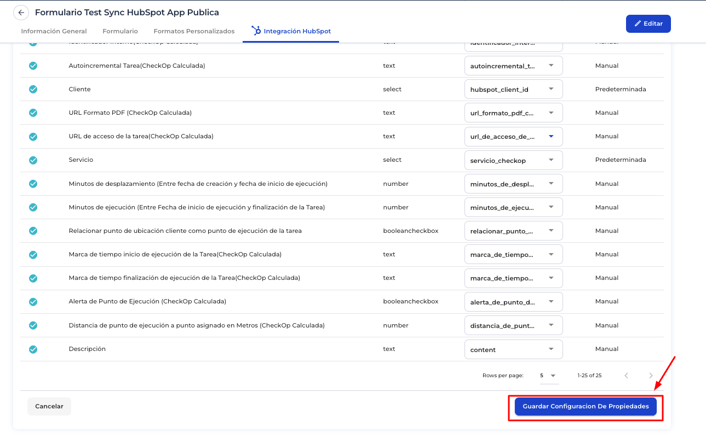Toggle check for Minutos de ejecución row
Image resolution: width=706 pixels, height=439 pixels.
(x=33, y=207)
